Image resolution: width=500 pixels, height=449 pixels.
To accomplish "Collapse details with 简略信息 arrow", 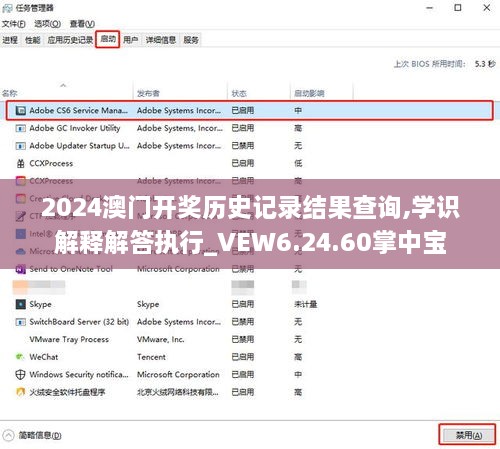I will point(8,435).
